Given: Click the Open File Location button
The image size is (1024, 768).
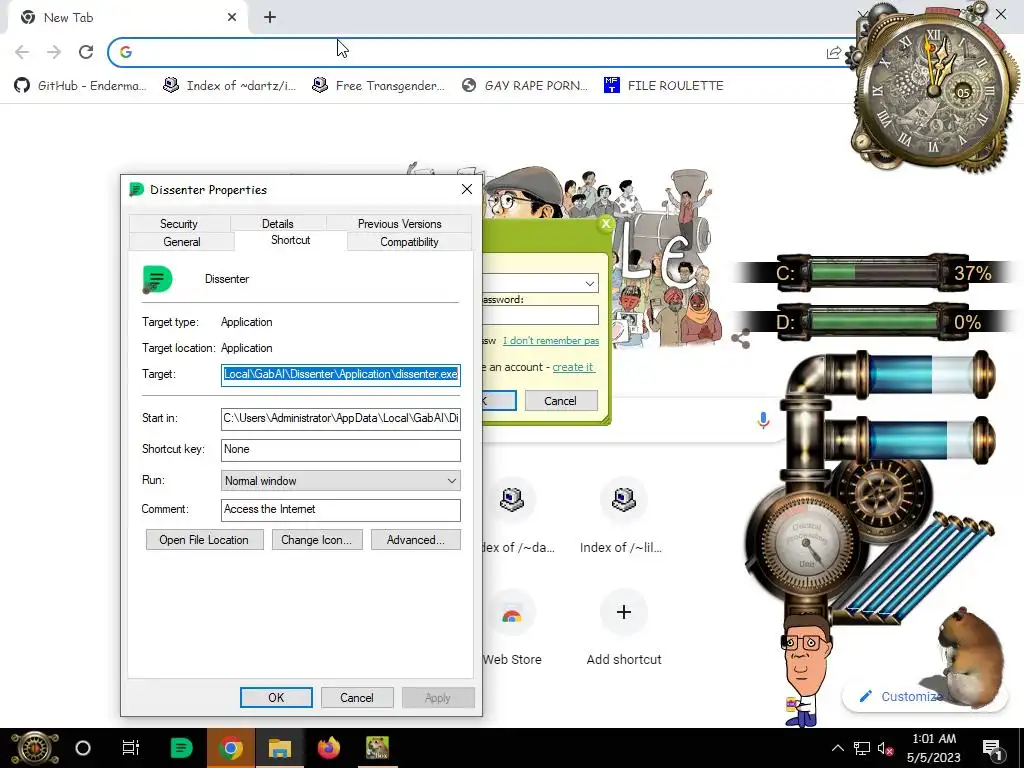Looking at the screenshot, I should (x=204, y=540).
